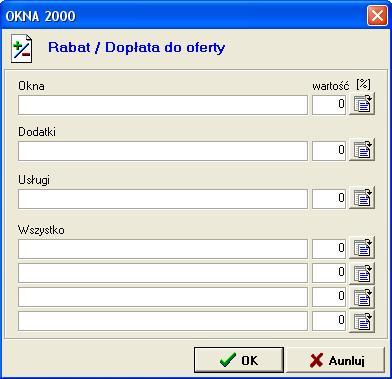Click the Rabat/Dopłata plus-minus document icon
Image resolution: width=392 pixels, height=379 pixels.
[22, 48]
